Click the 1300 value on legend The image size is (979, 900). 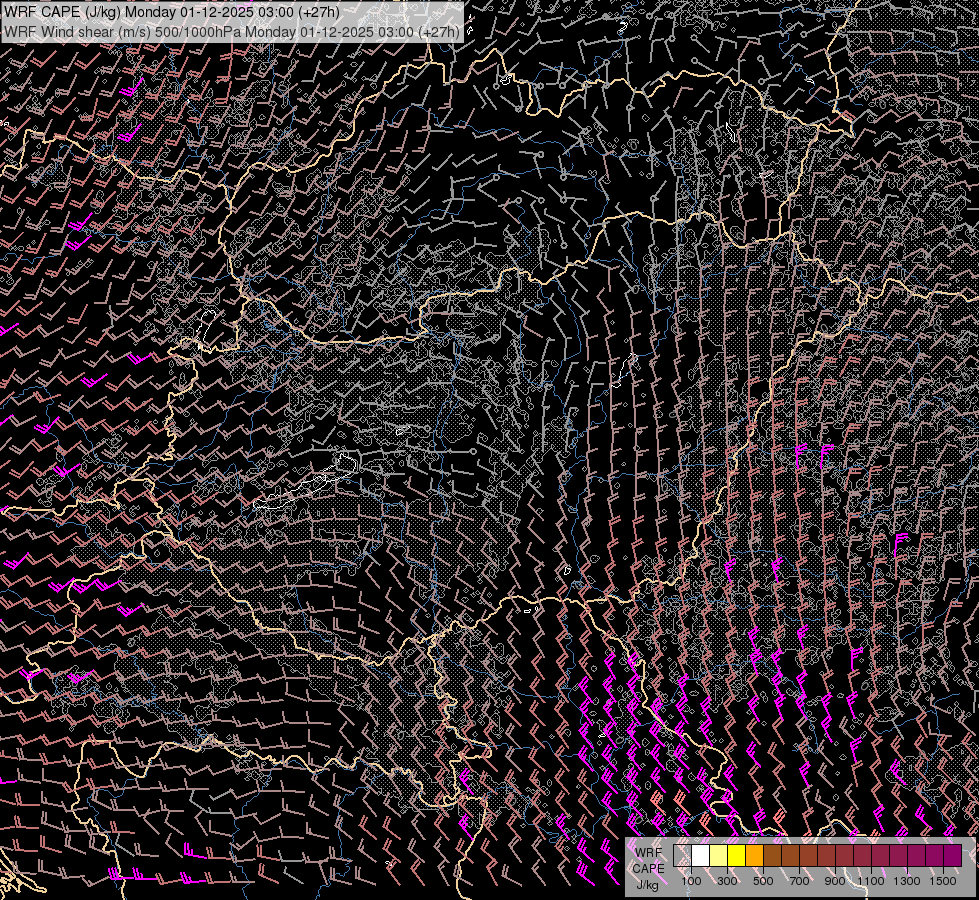(907, 881)
